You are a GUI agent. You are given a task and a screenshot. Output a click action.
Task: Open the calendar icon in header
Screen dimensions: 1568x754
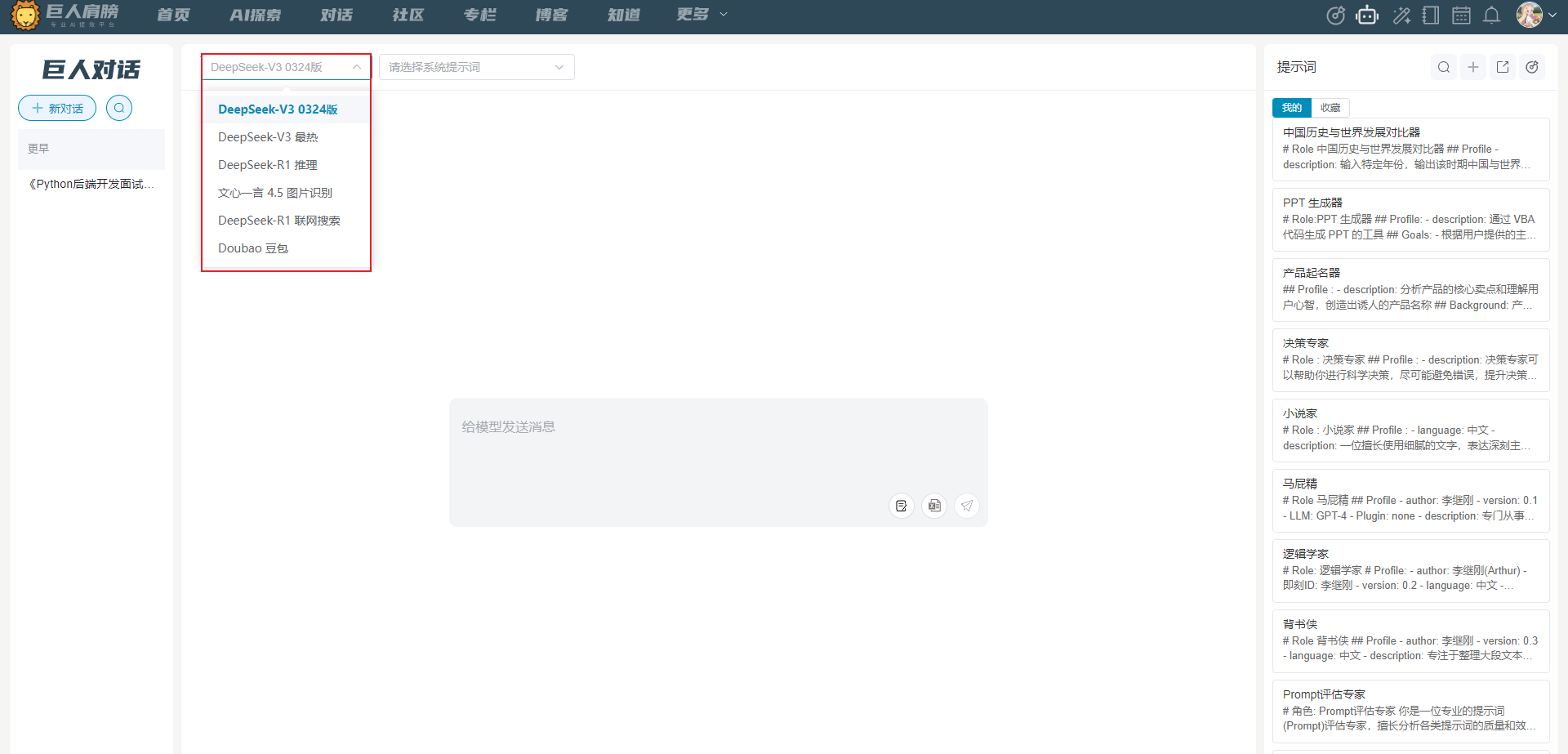point(1462,16)
